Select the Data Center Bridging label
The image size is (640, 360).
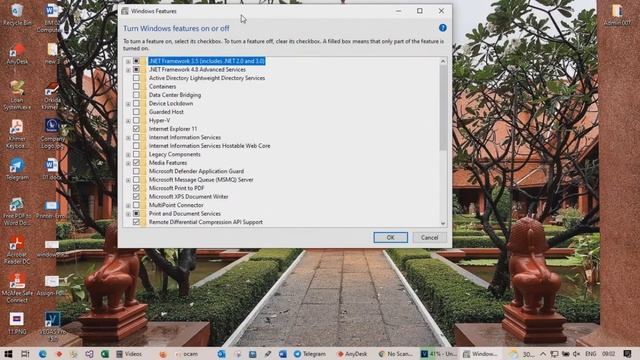pos(175,95)
